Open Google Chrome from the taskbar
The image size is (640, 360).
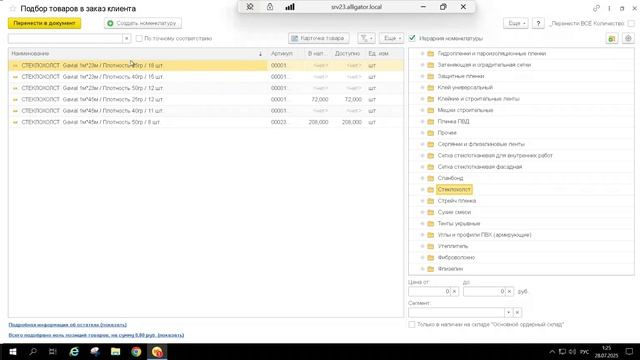click(136, 351)
